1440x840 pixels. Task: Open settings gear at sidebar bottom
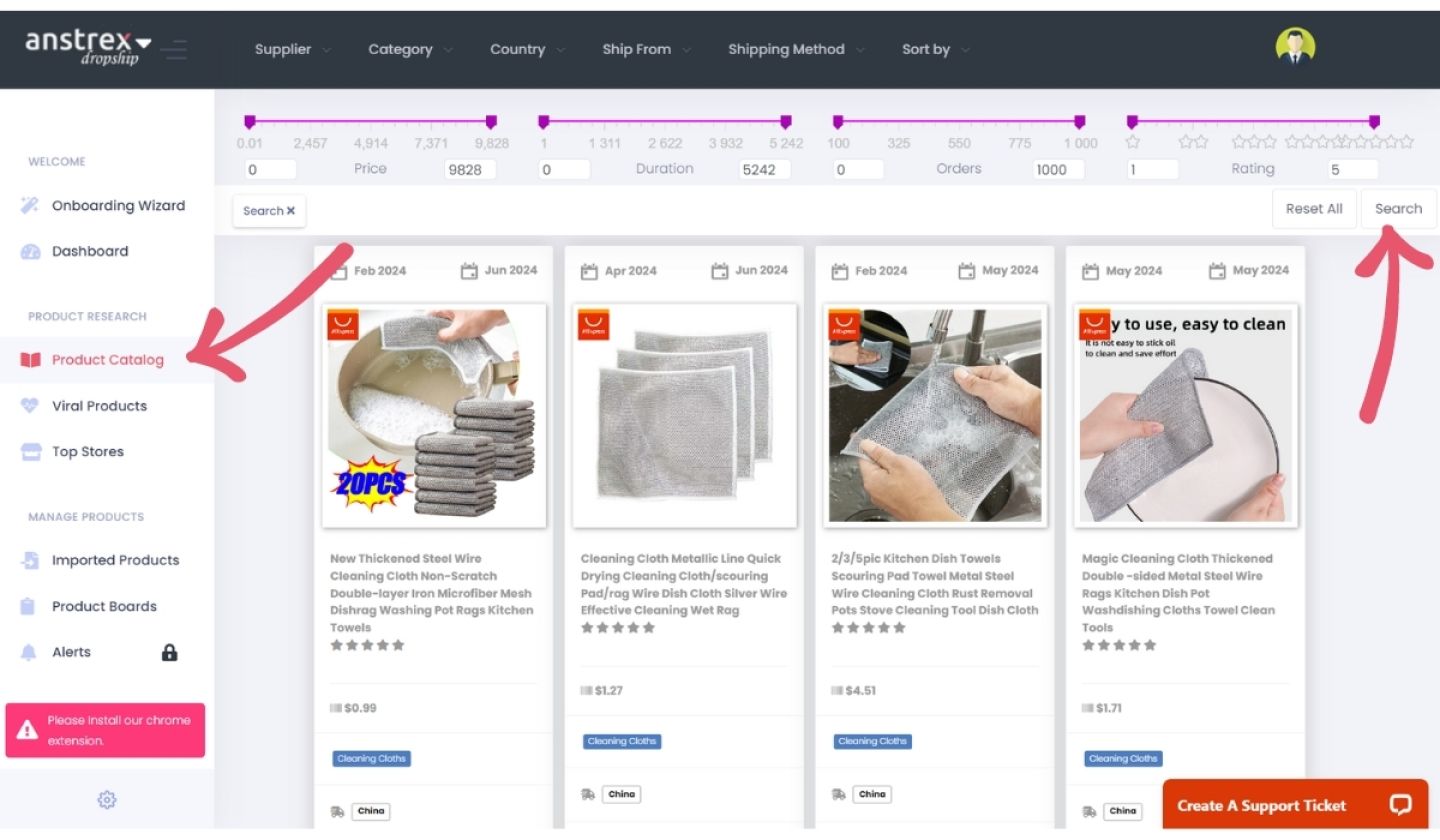(x=107, y=800)
